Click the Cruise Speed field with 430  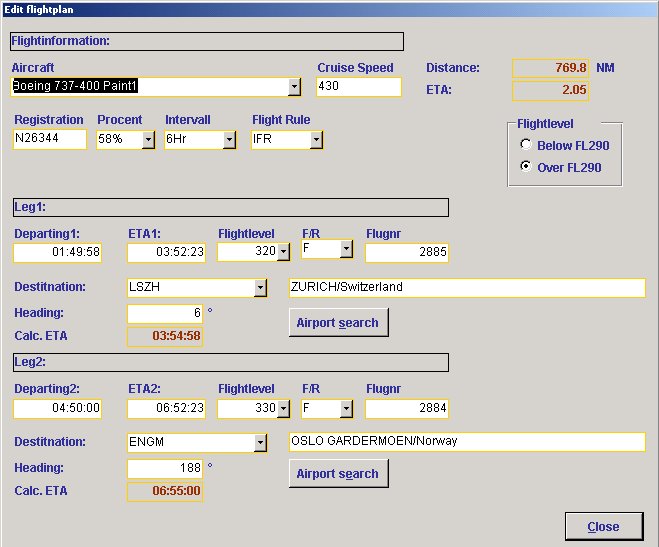(358, 87)
